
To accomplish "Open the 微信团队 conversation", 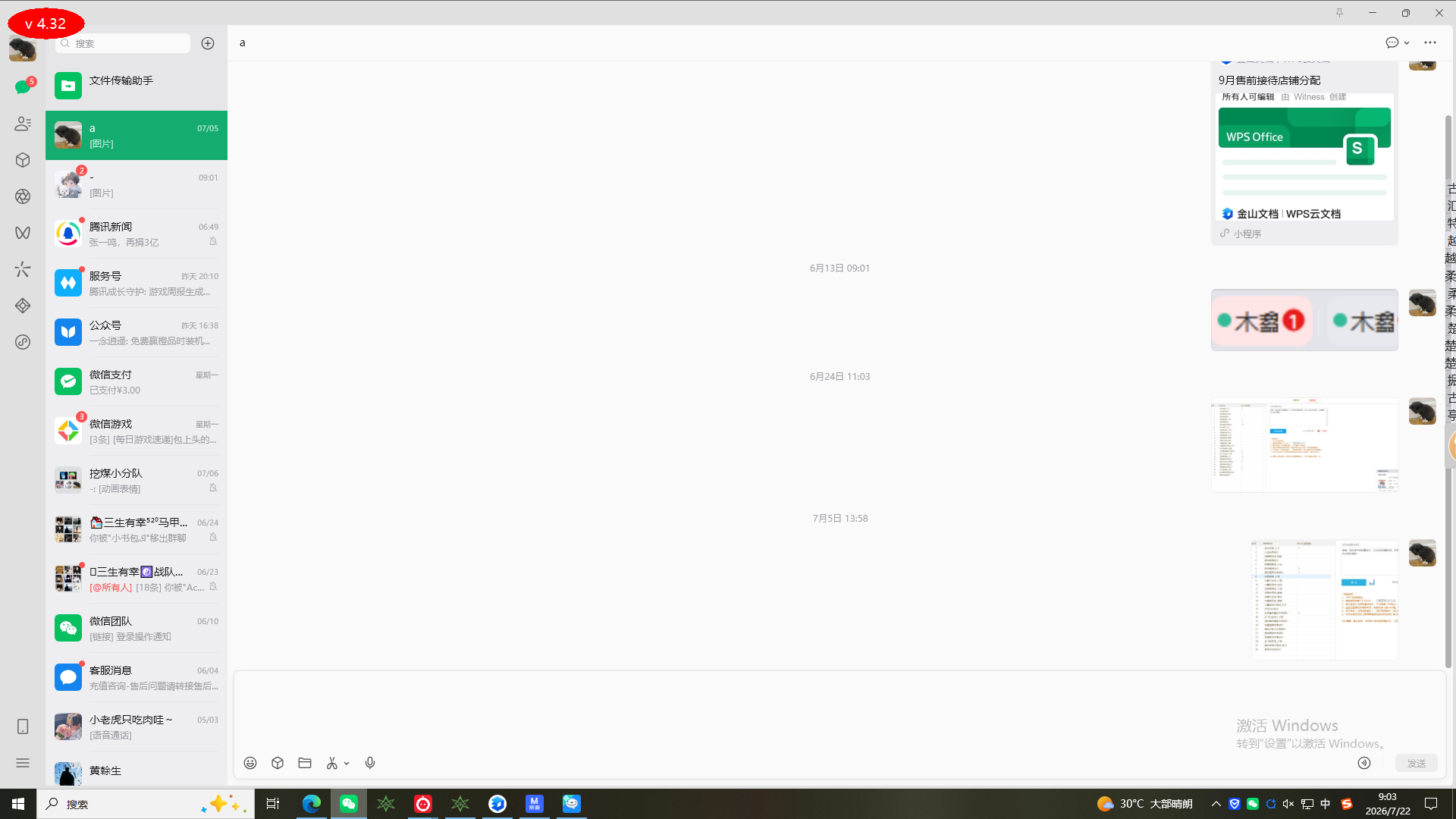I will point(136,628).
